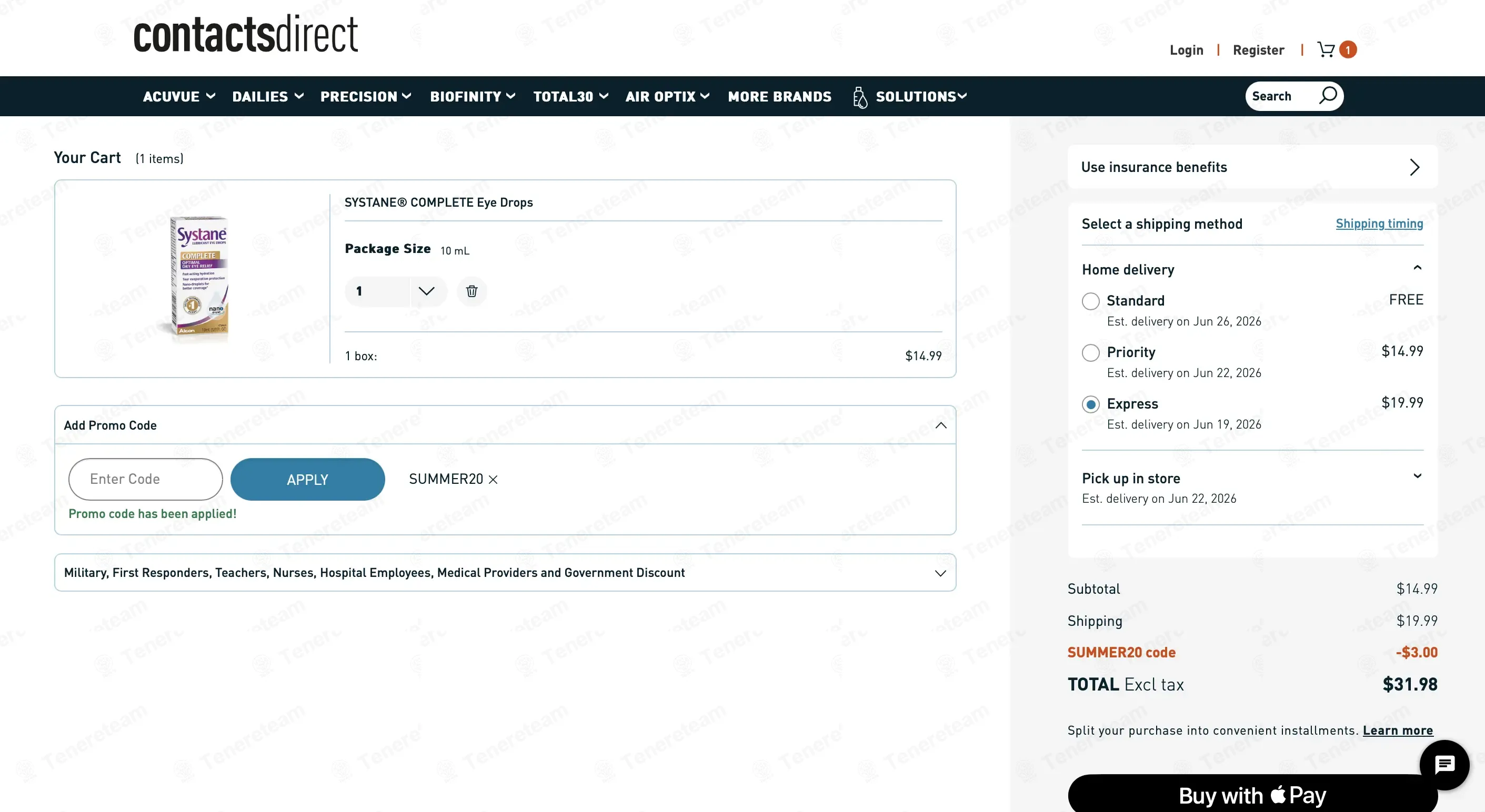This screenshot has height=812, width=1485.
Task: Open the PRECISION menu
Action: click(366, 96)
